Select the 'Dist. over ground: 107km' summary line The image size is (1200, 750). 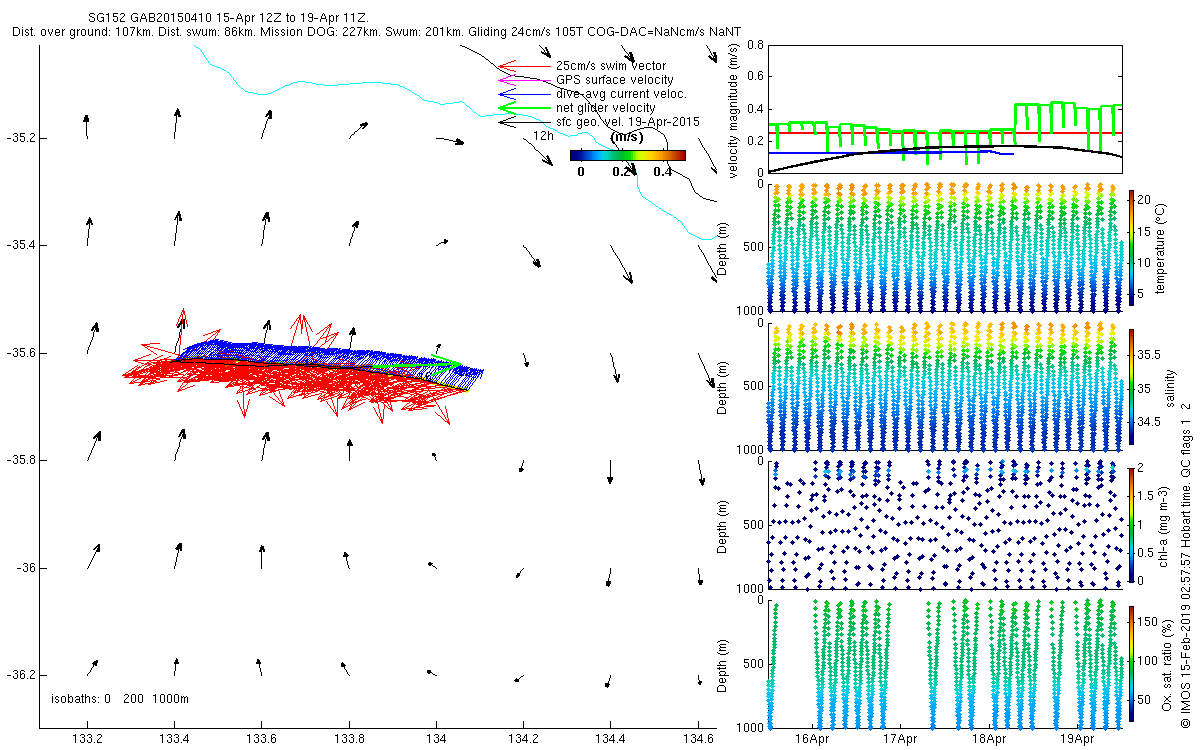coord(375,32)
